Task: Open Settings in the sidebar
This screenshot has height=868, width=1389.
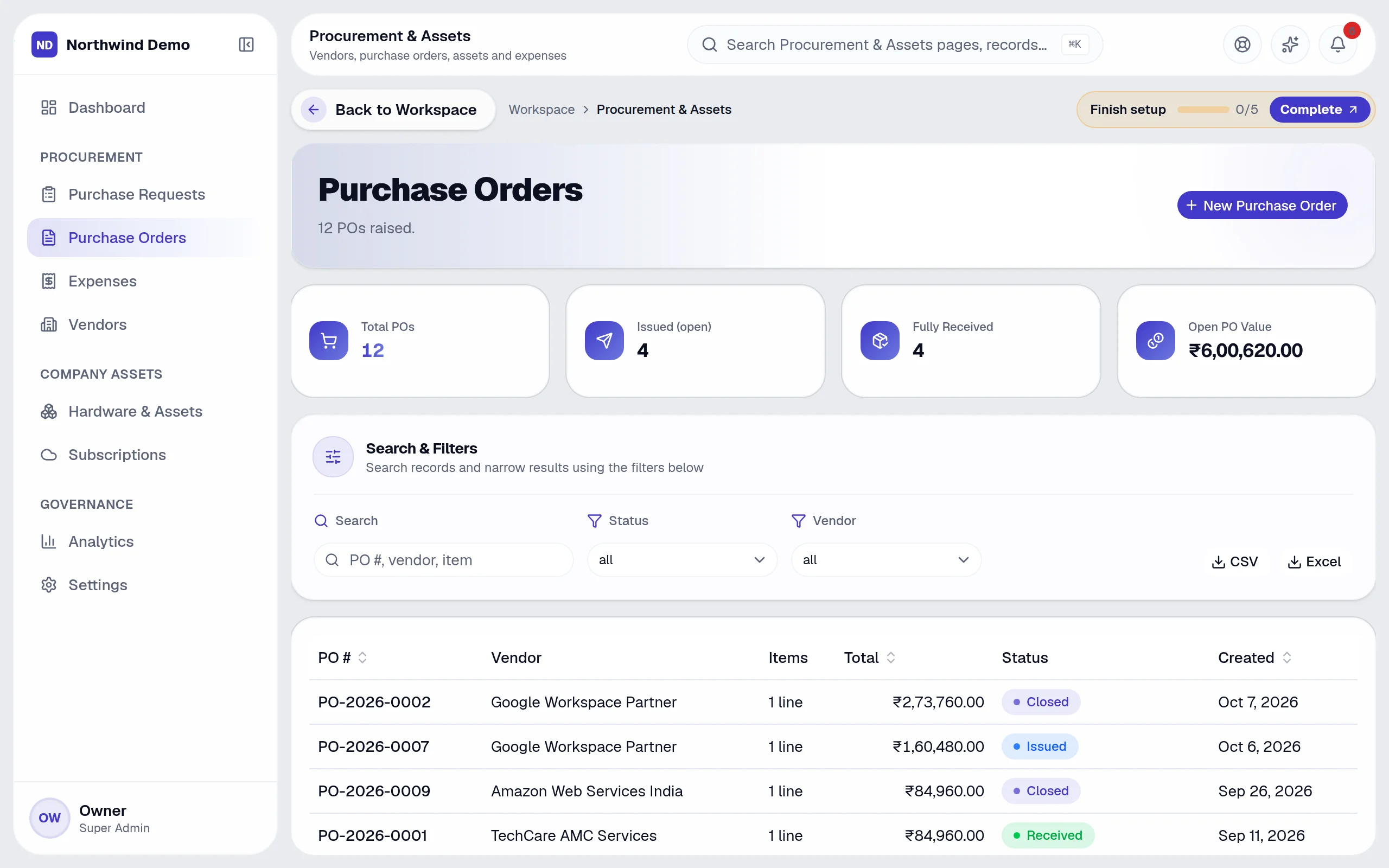Action: tap(146, 584)
